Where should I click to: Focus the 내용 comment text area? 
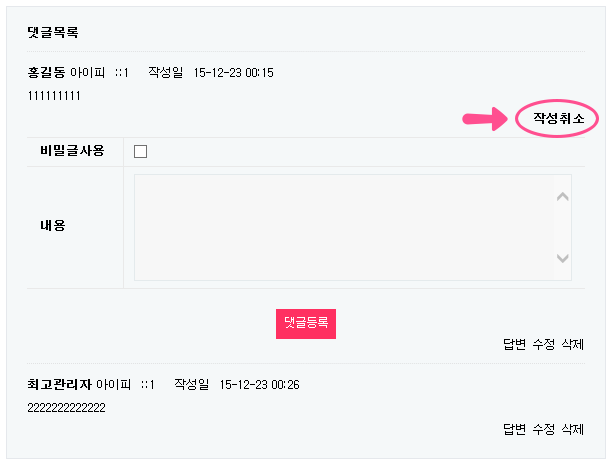345,227
